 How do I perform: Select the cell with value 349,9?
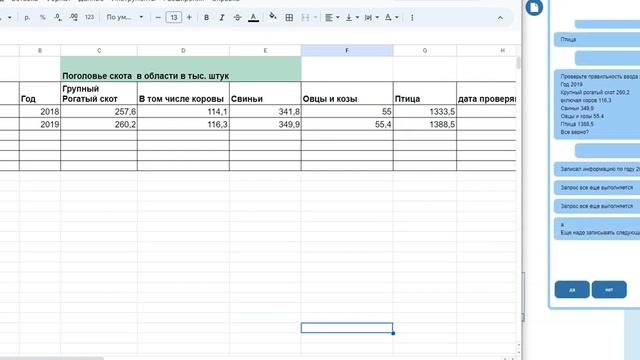(265, 124)
